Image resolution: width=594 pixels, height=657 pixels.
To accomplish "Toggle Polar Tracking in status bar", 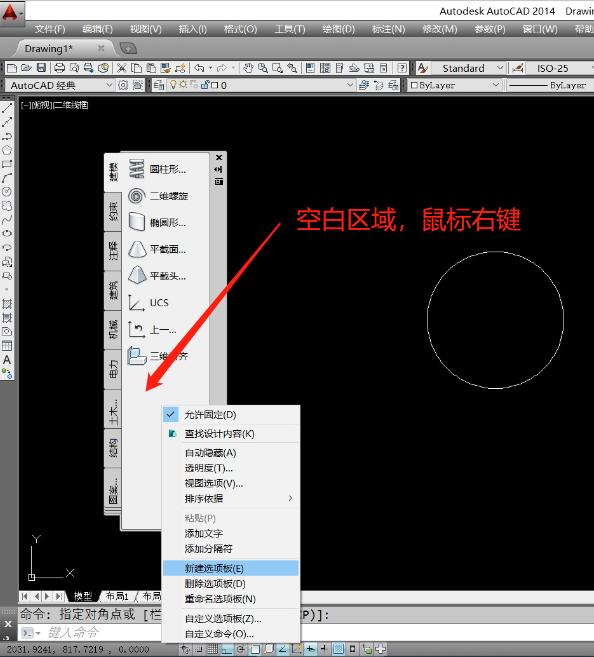I will (x=241, y=649).
